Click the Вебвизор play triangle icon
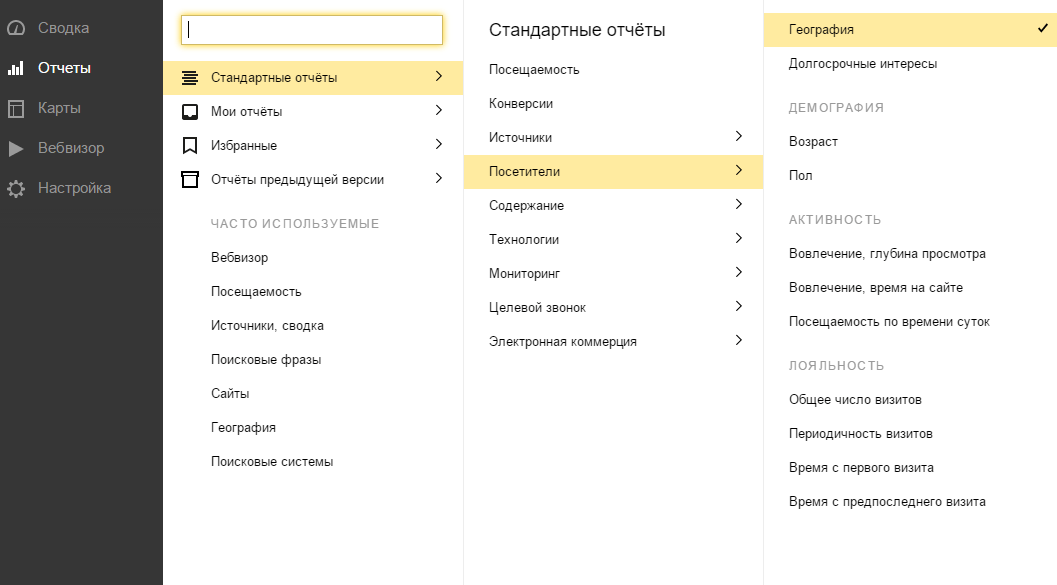This screenshot has width=1057, height=585. click(x=16, y=148)
